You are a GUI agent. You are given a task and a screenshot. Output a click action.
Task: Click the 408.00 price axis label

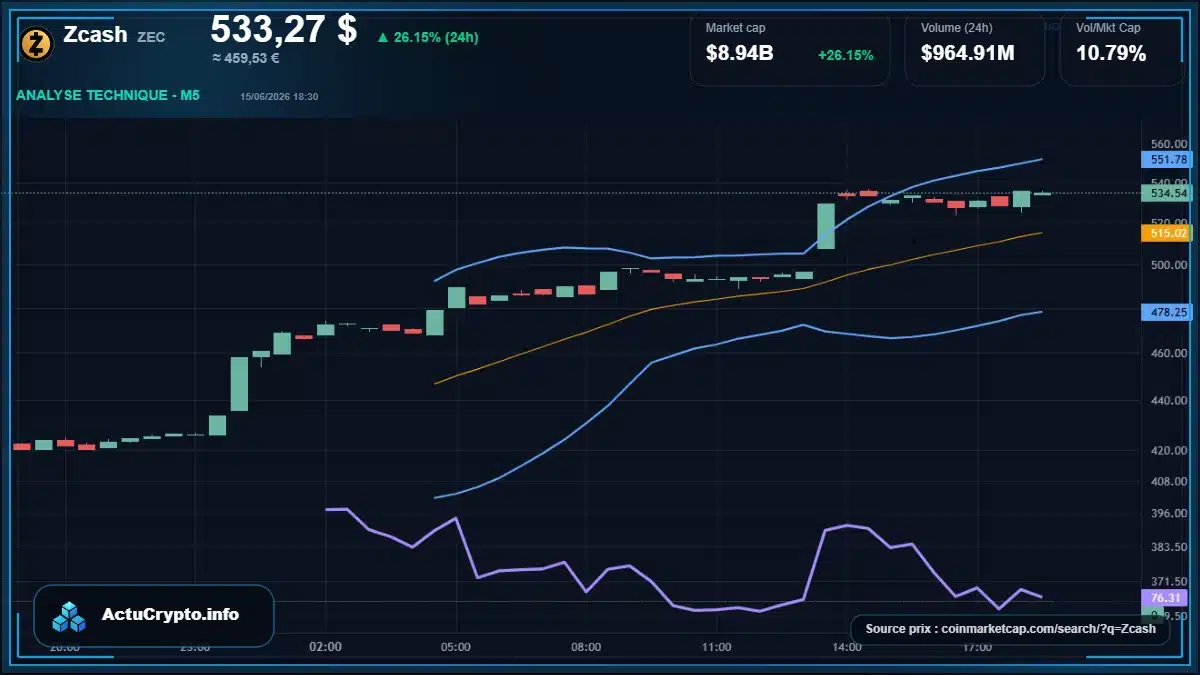[x=1168, y=481]
